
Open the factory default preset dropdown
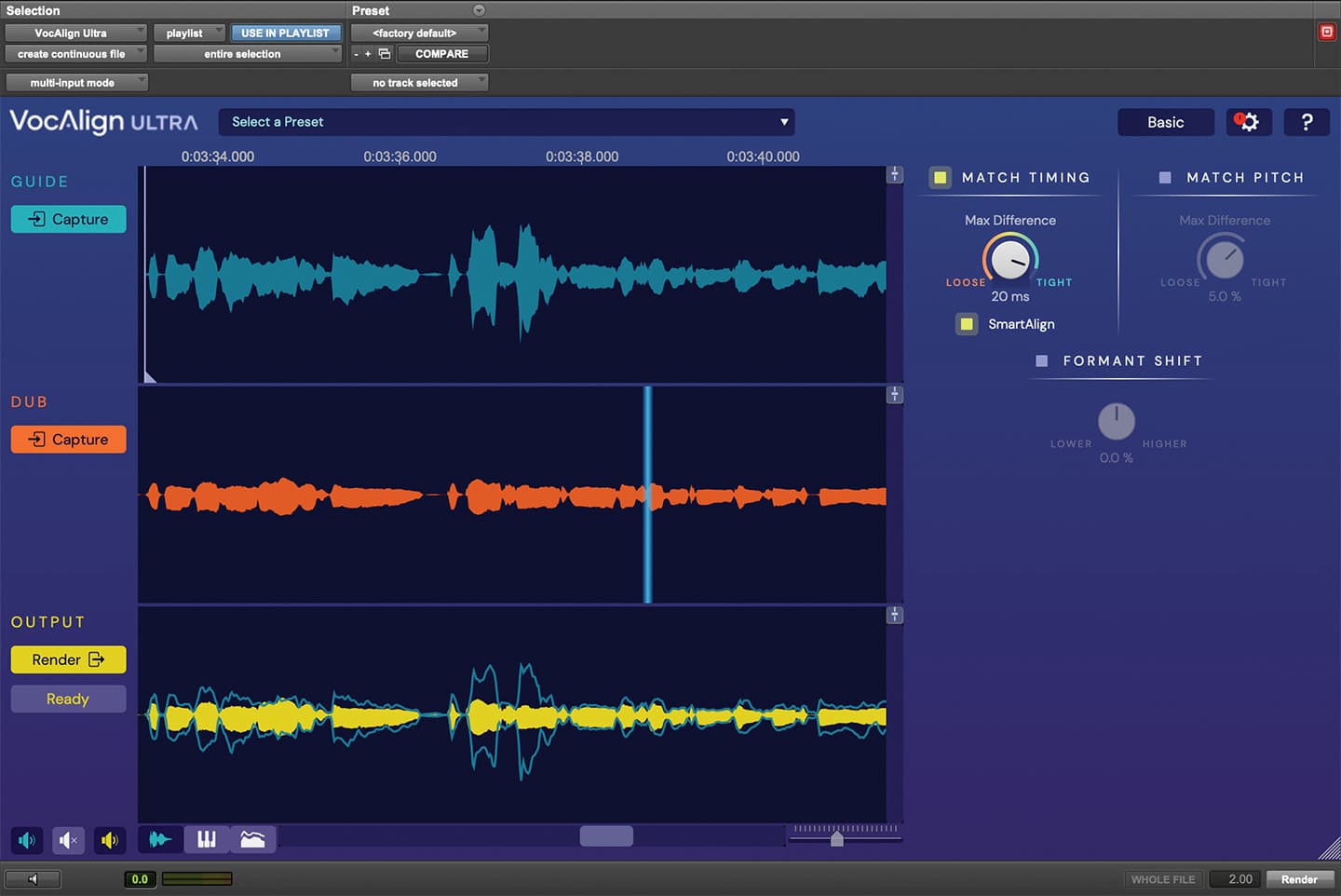pos(419,33)
